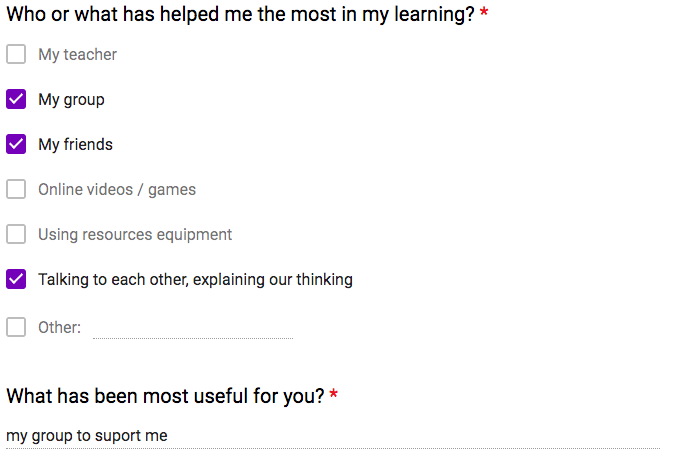Focus the Other option's text field
The width and height of the screenshot is (681, 461).
pos(193,328)
